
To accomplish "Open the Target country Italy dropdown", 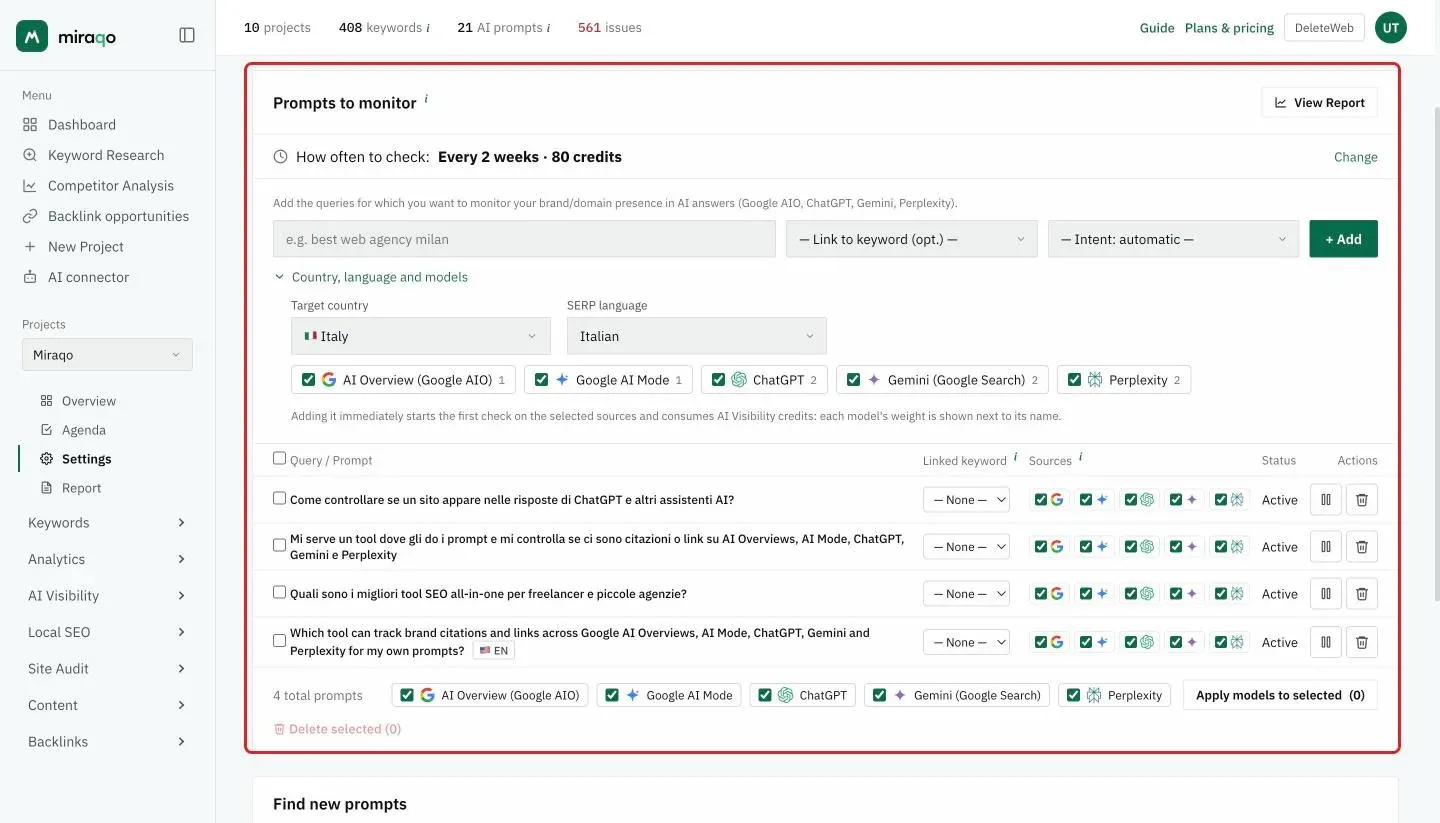I will click(x=420, y=336).
